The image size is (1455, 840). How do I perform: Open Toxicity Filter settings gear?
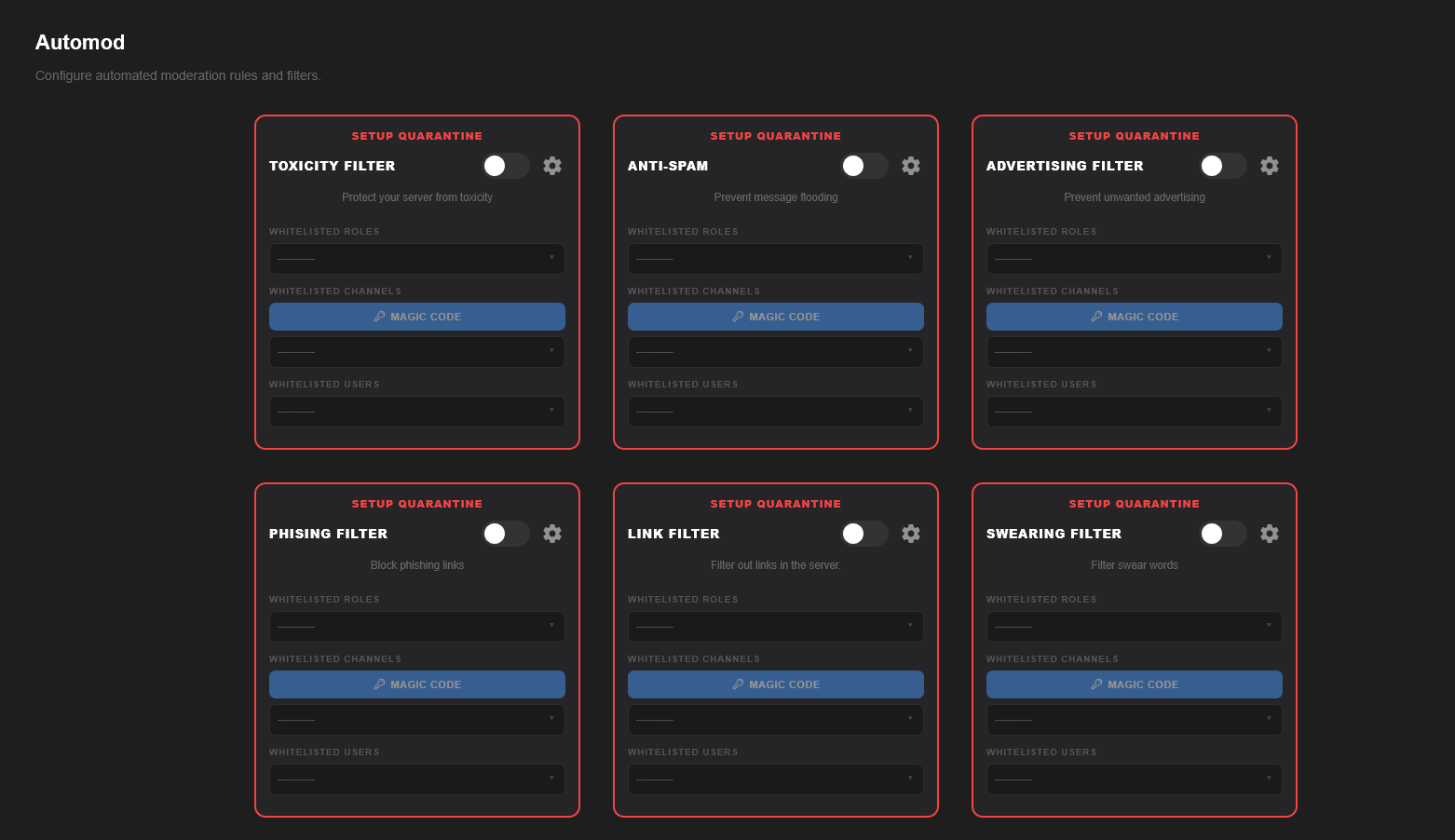pos(552,166)
